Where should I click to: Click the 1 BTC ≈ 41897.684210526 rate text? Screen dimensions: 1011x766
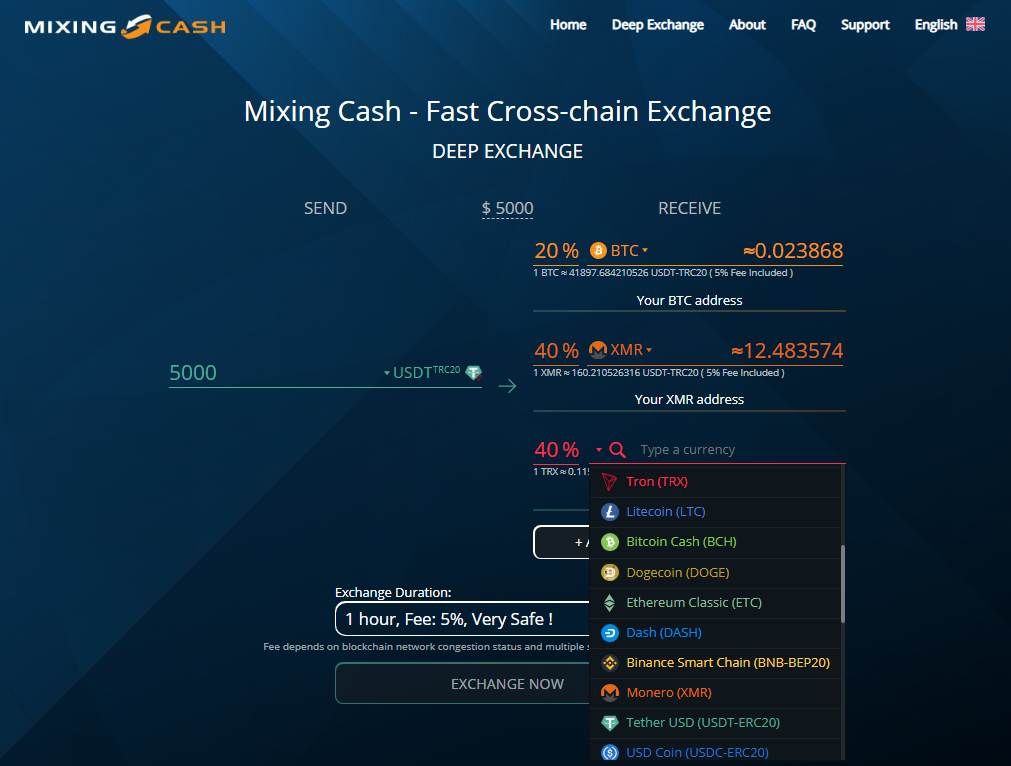(663, 273)
